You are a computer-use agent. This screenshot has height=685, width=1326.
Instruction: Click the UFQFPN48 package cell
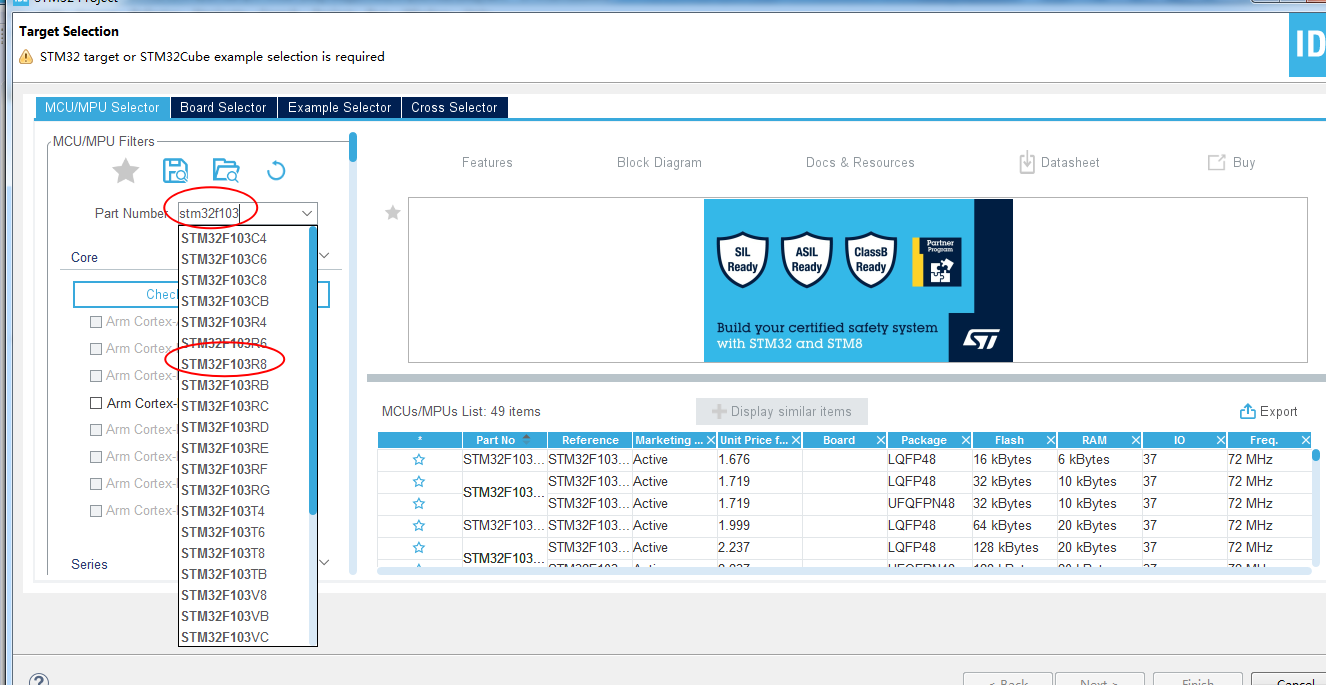(928, 504)
